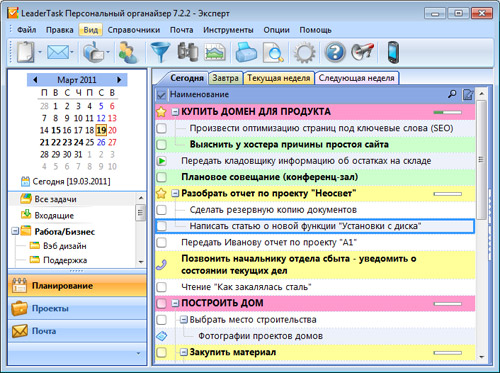Image resolution: width=500 pixels, height=373 pixels.
Task: Open the Файл menu
Action: pos(26,30)
